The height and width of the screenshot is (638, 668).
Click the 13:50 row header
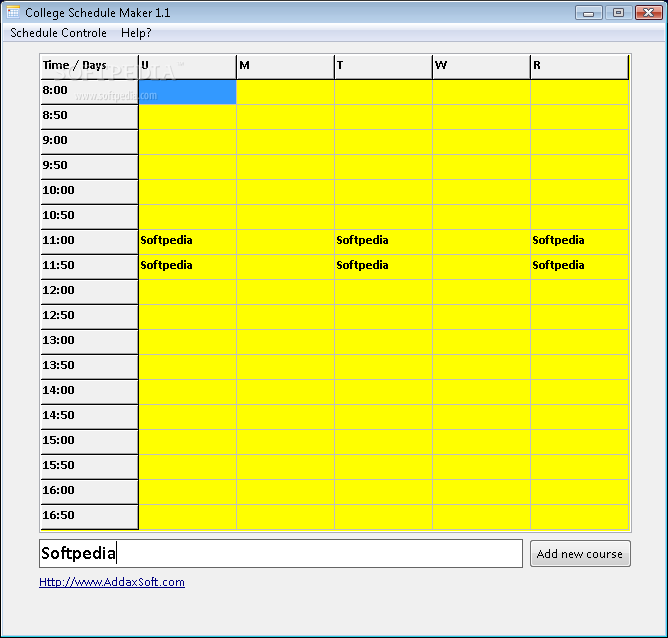(89, 367)
